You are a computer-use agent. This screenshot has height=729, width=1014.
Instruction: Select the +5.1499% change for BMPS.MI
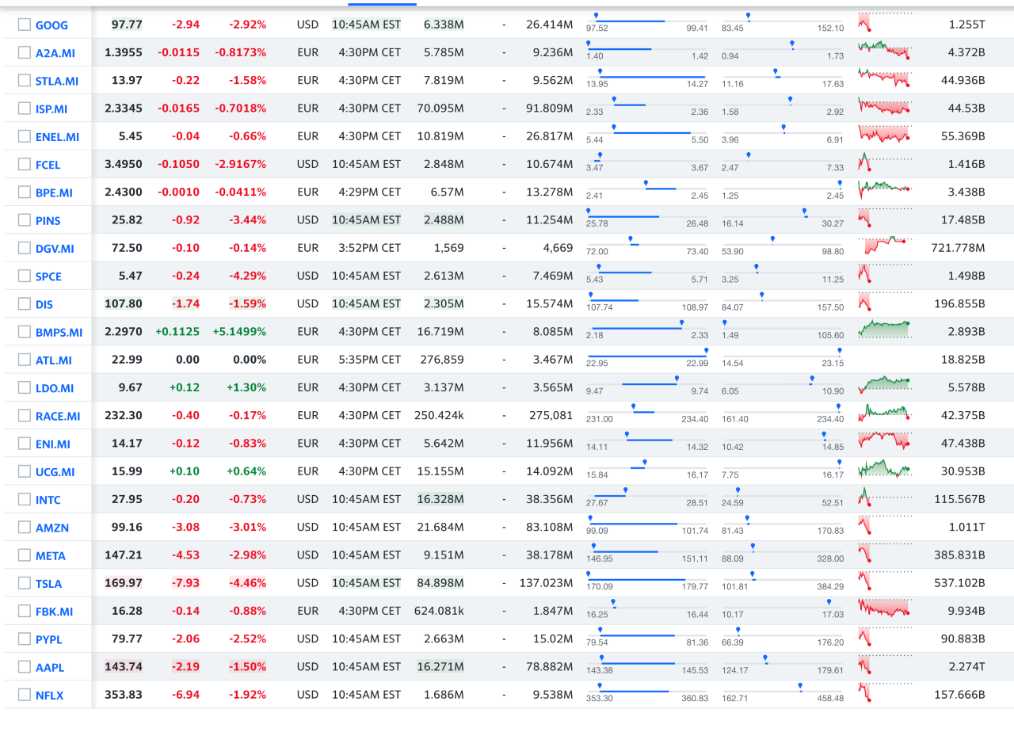click(239, 331)
